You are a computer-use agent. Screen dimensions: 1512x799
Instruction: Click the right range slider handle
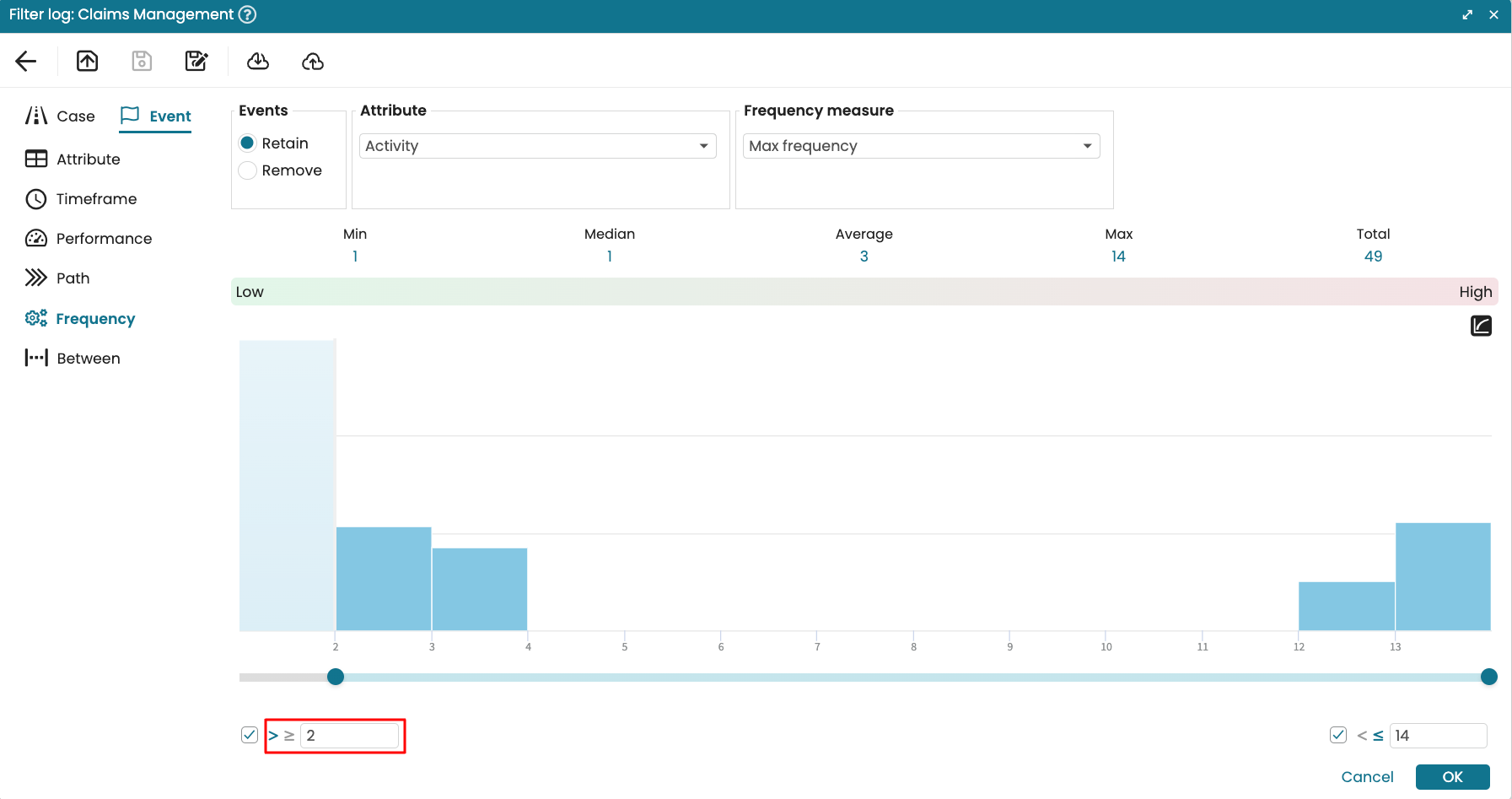tap(1489, 677)
